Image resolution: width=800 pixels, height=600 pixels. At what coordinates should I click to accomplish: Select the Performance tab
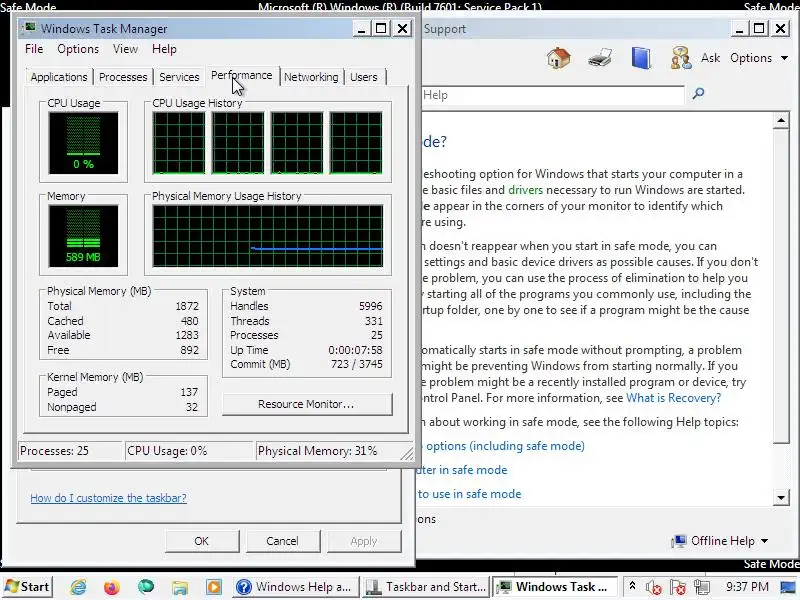pos(242,76)
